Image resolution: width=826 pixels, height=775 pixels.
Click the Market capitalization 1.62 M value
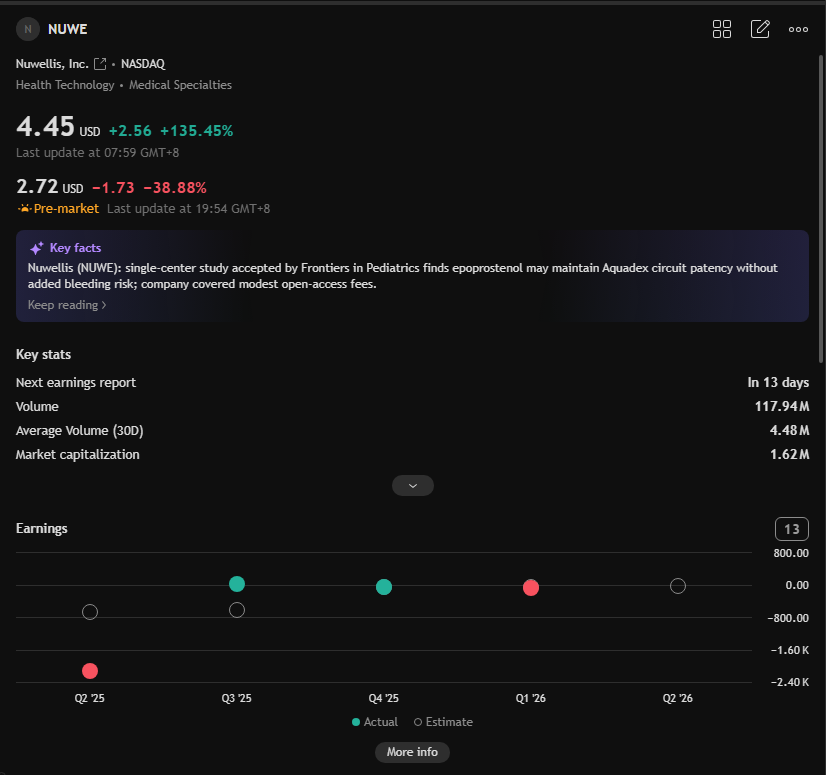pyautogui.click(x=789, y=455)
